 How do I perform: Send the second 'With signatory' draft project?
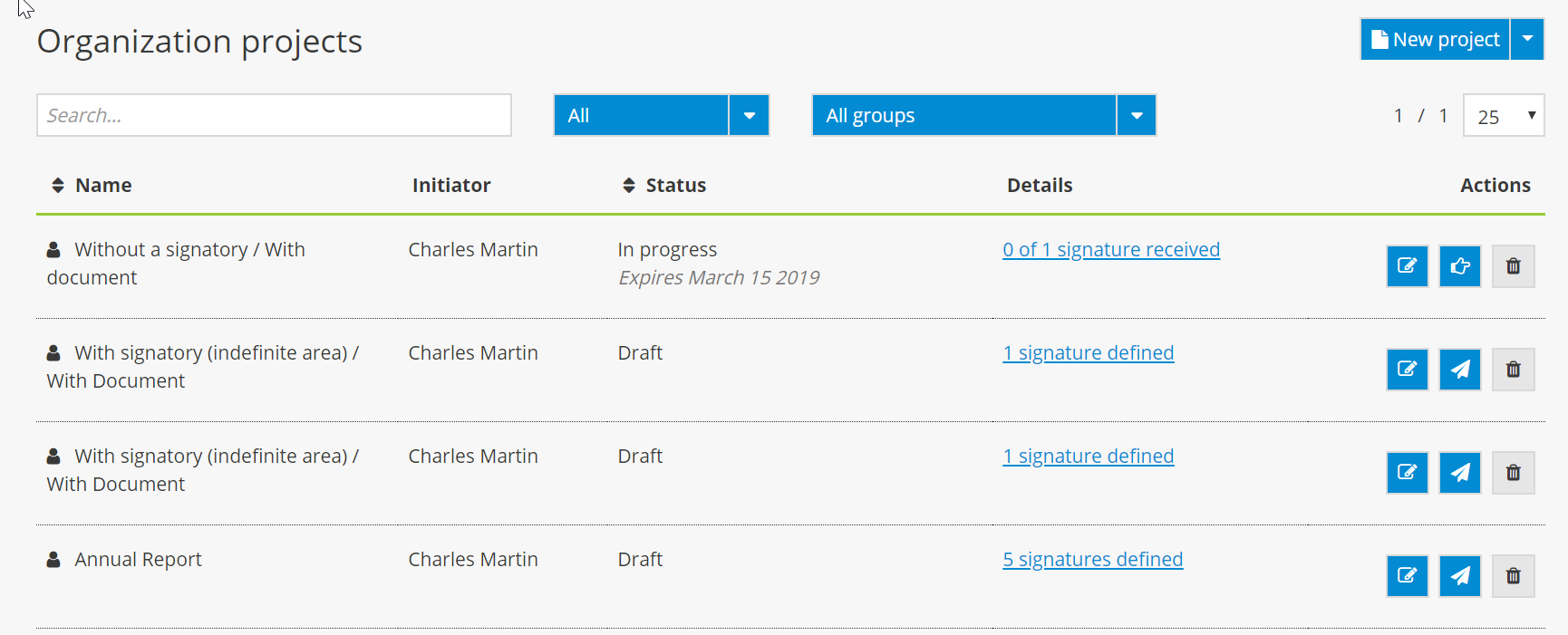(x=1459, y=472)
